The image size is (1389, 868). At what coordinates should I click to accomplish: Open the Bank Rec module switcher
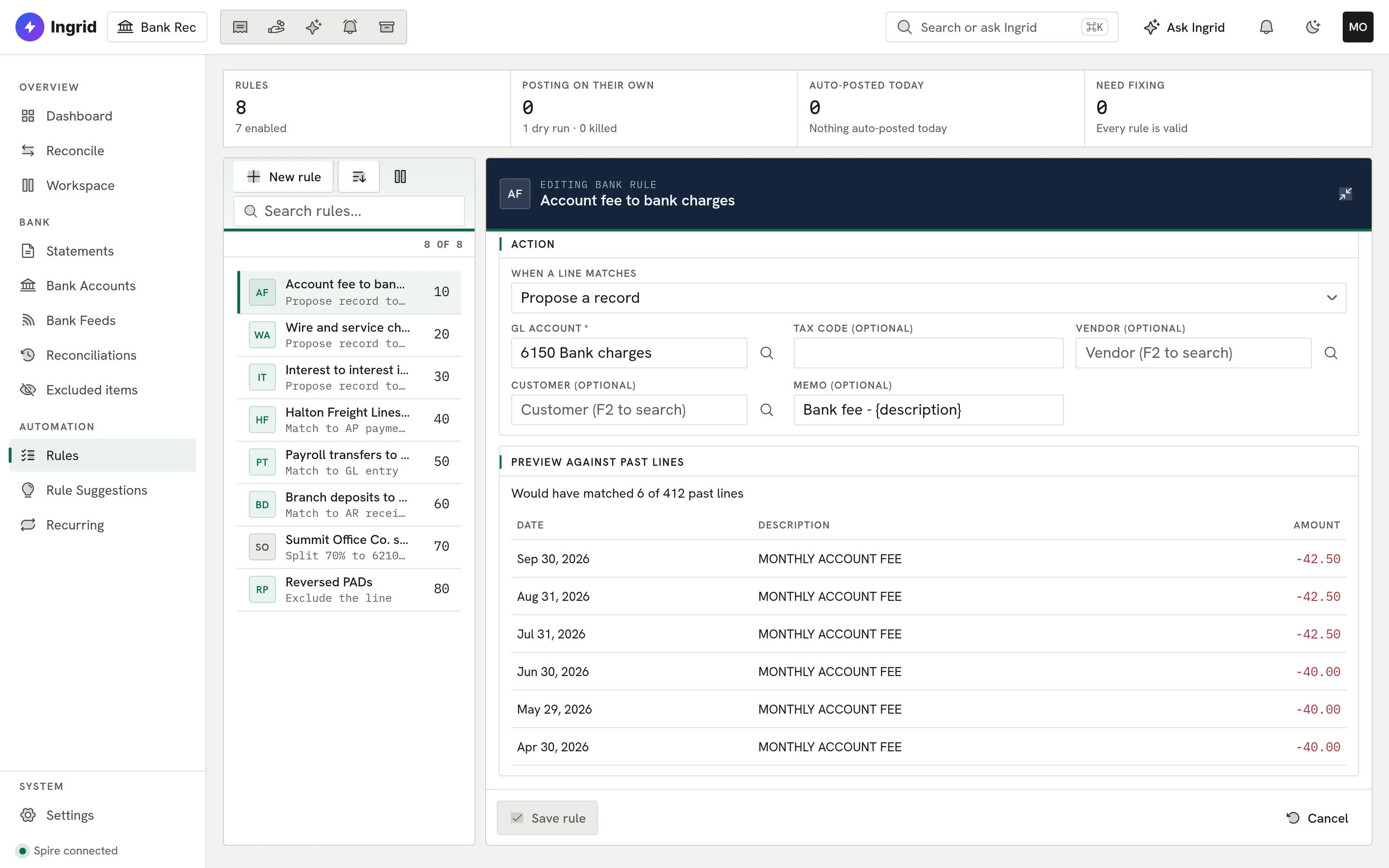157,27
